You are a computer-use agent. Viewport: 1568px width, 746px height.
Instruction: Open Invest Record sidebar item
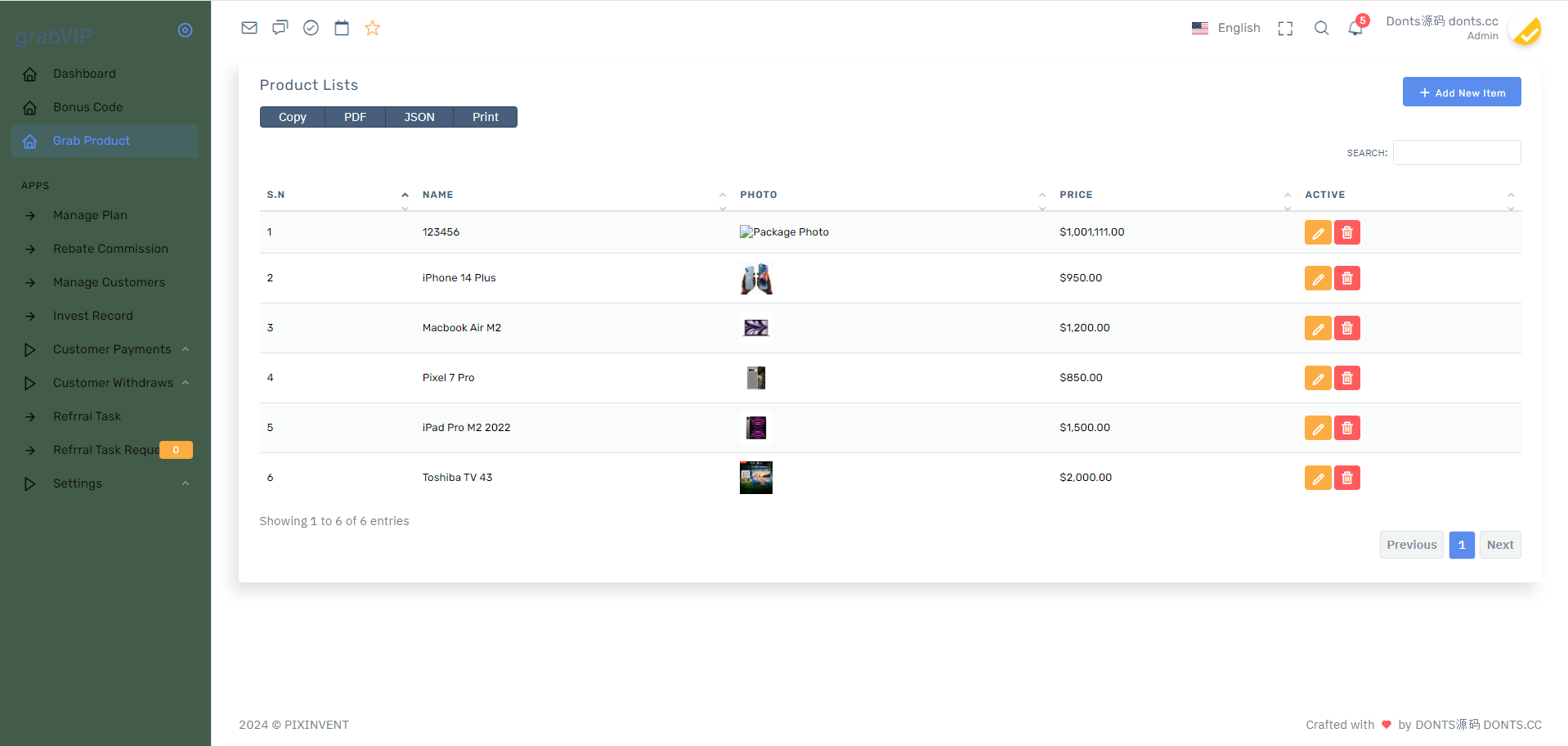105,316
